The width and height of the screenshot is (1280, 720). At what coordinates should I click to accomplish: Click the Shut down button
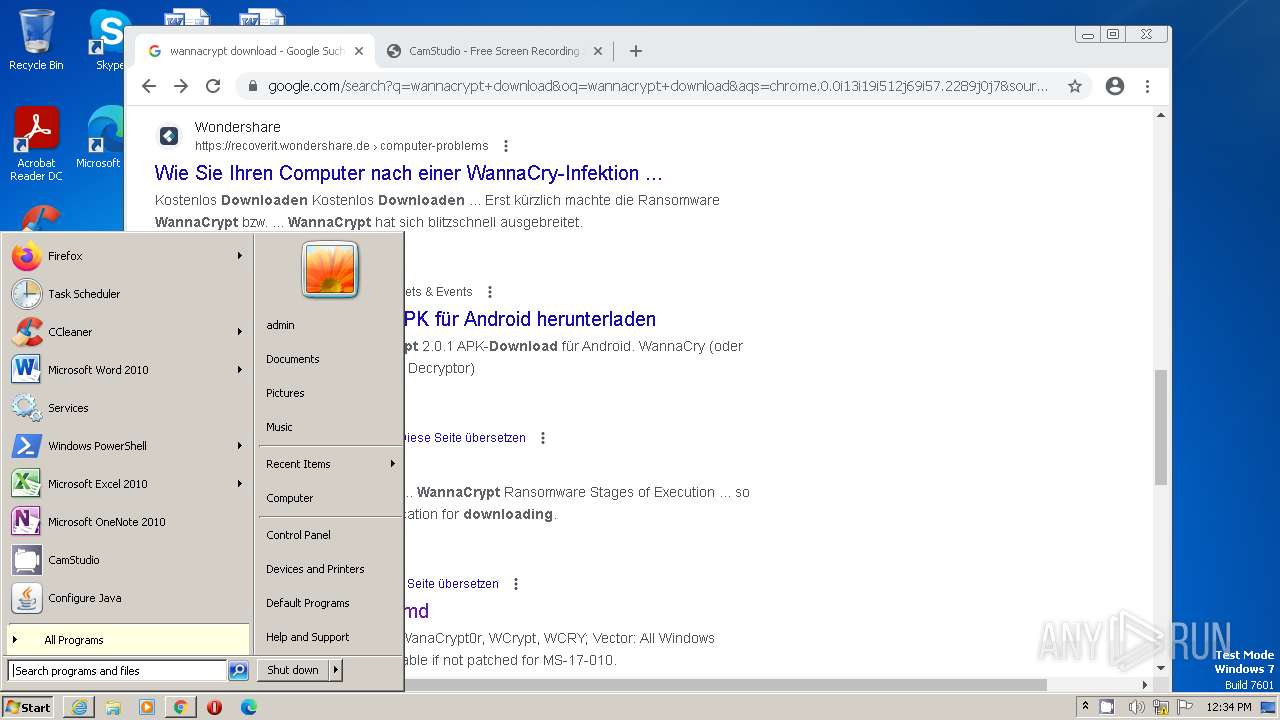point(293,670)
